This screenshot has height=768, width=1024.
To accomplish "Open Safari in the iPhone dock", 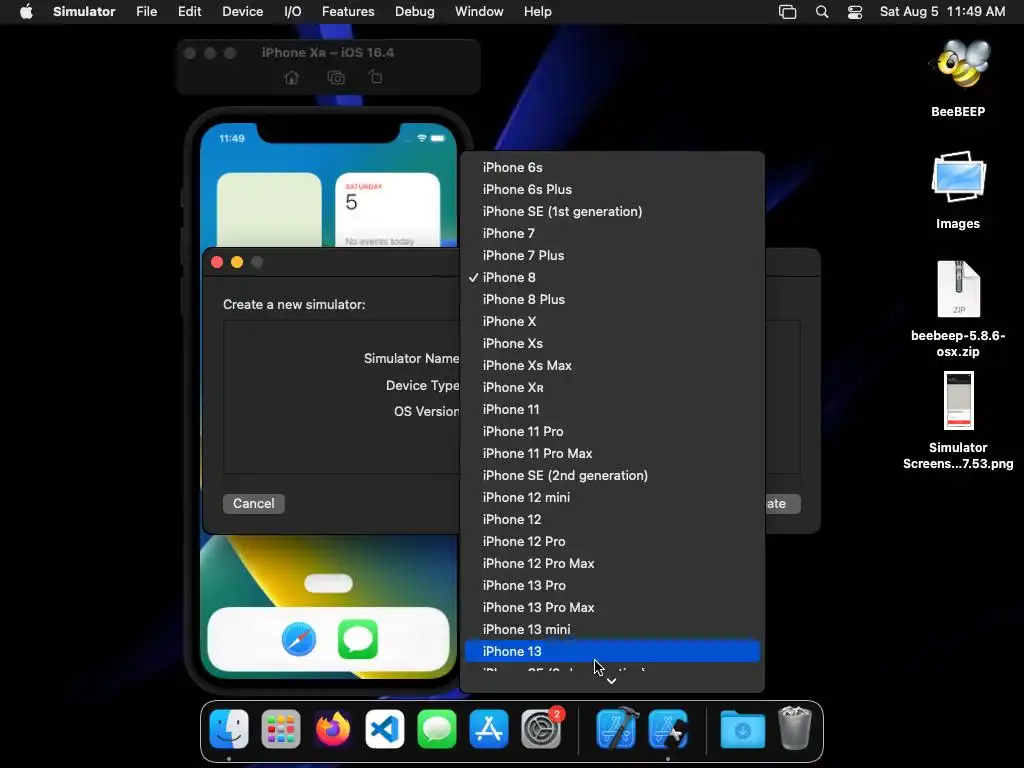I will [299, 639].
